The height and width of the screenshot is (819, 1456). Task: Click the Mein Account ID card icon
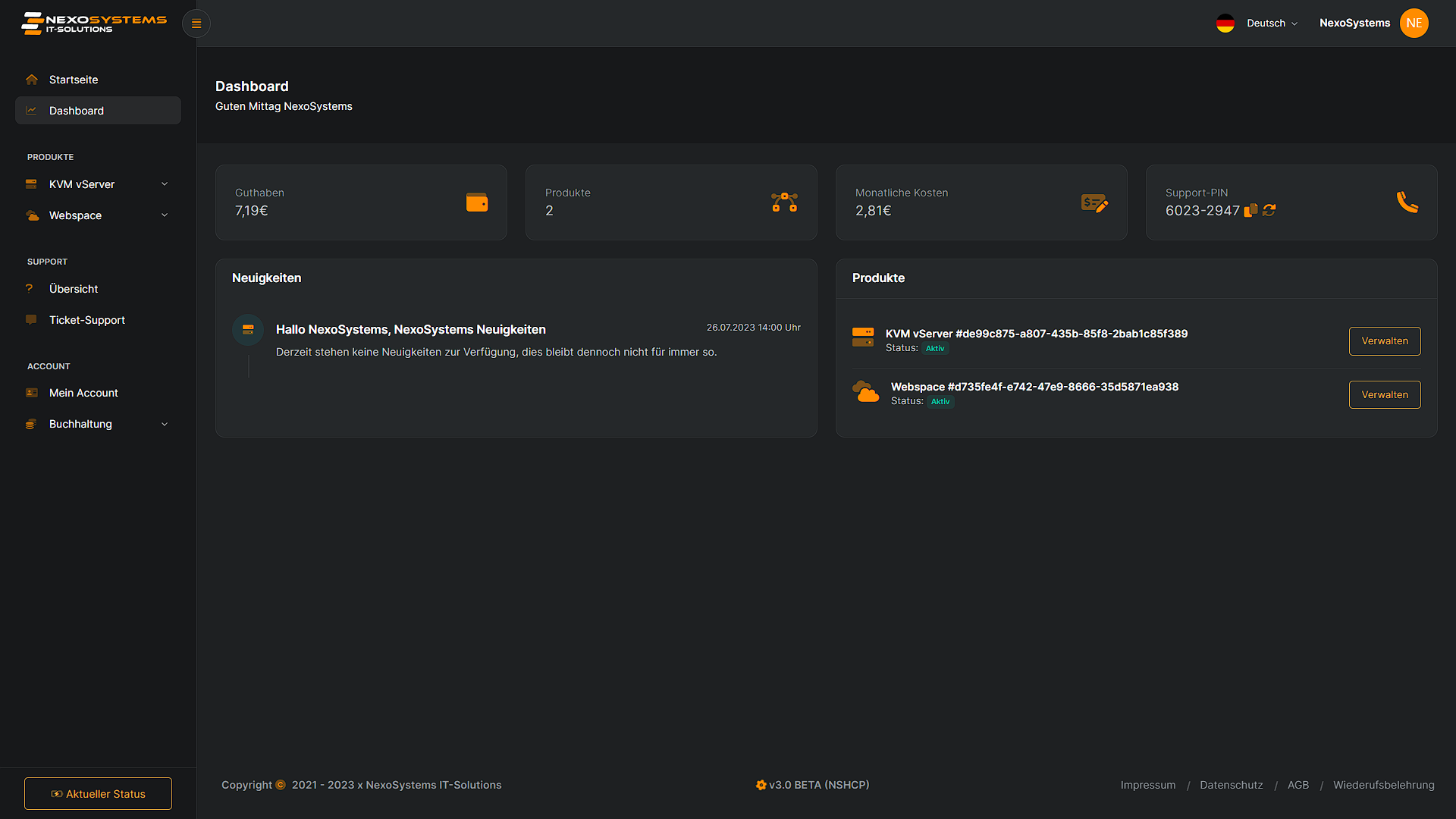(x=32, y=393)
